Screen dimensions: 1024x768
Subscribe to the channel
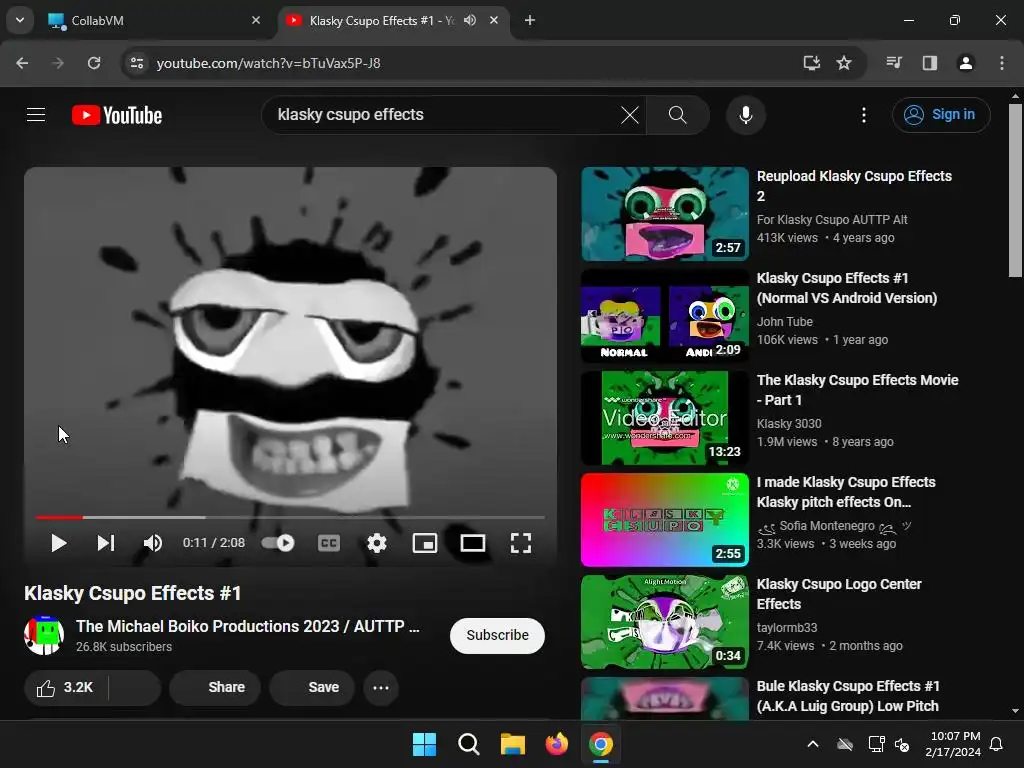point(497,635)
